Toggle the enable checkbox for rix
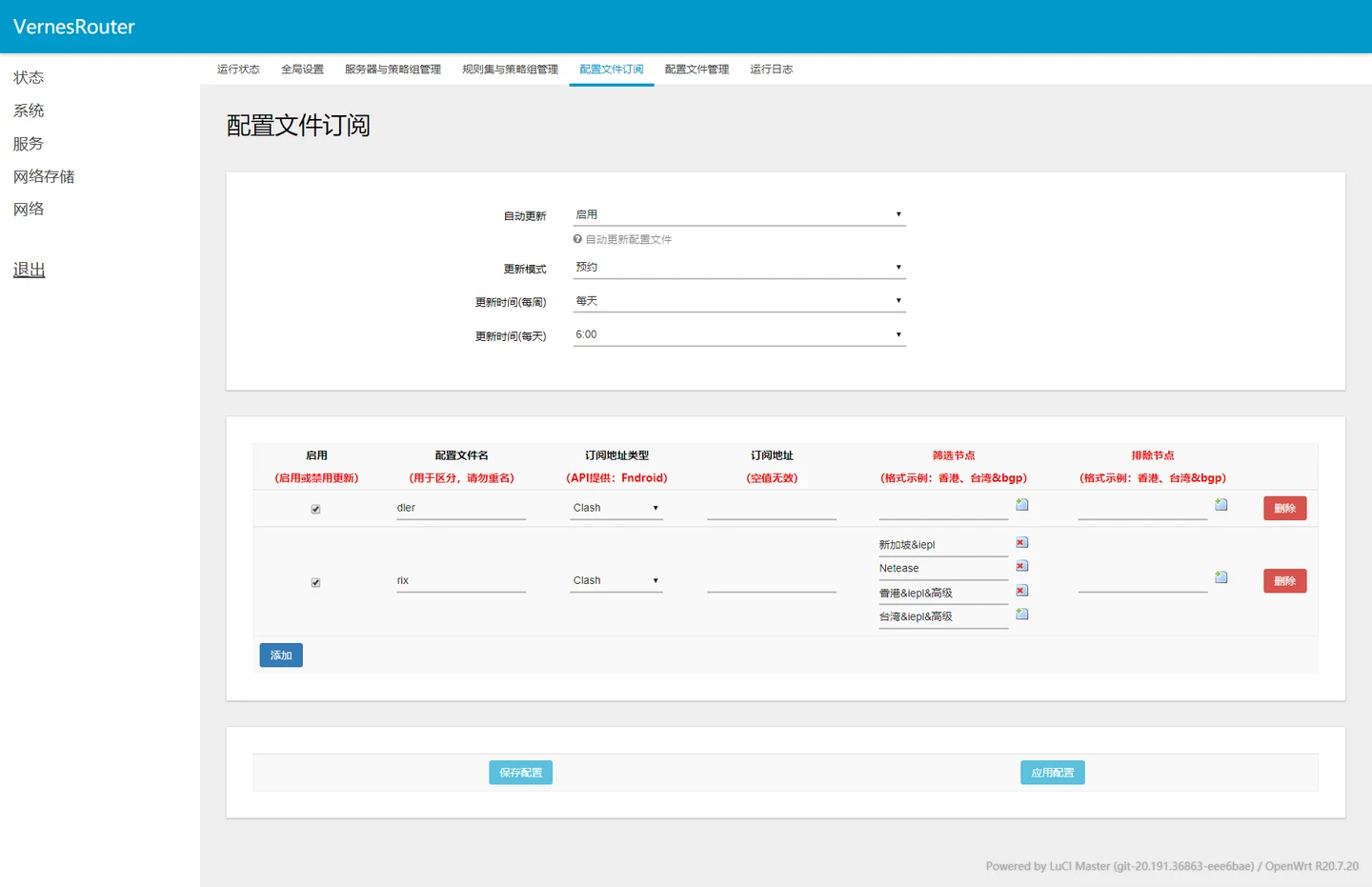This screenshot has height=887, width=1372. 315,582
